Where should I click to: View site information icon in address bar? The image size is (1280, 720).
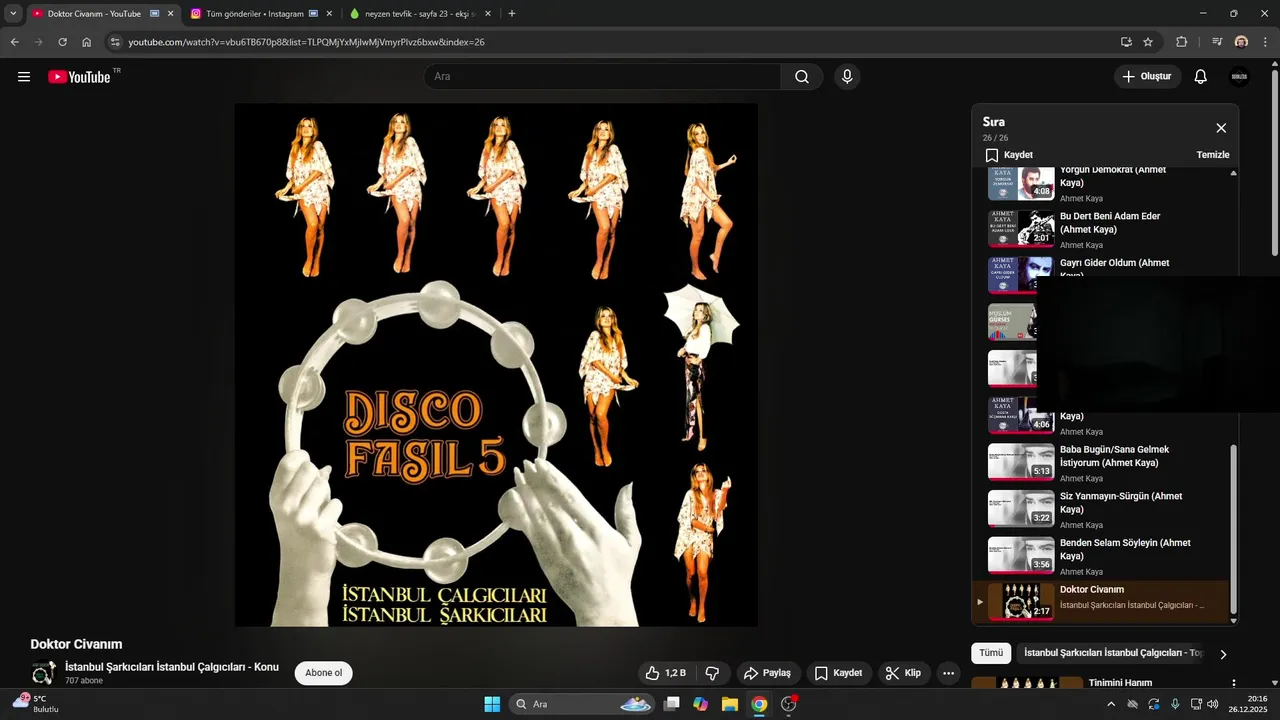[x=115, y=42]
